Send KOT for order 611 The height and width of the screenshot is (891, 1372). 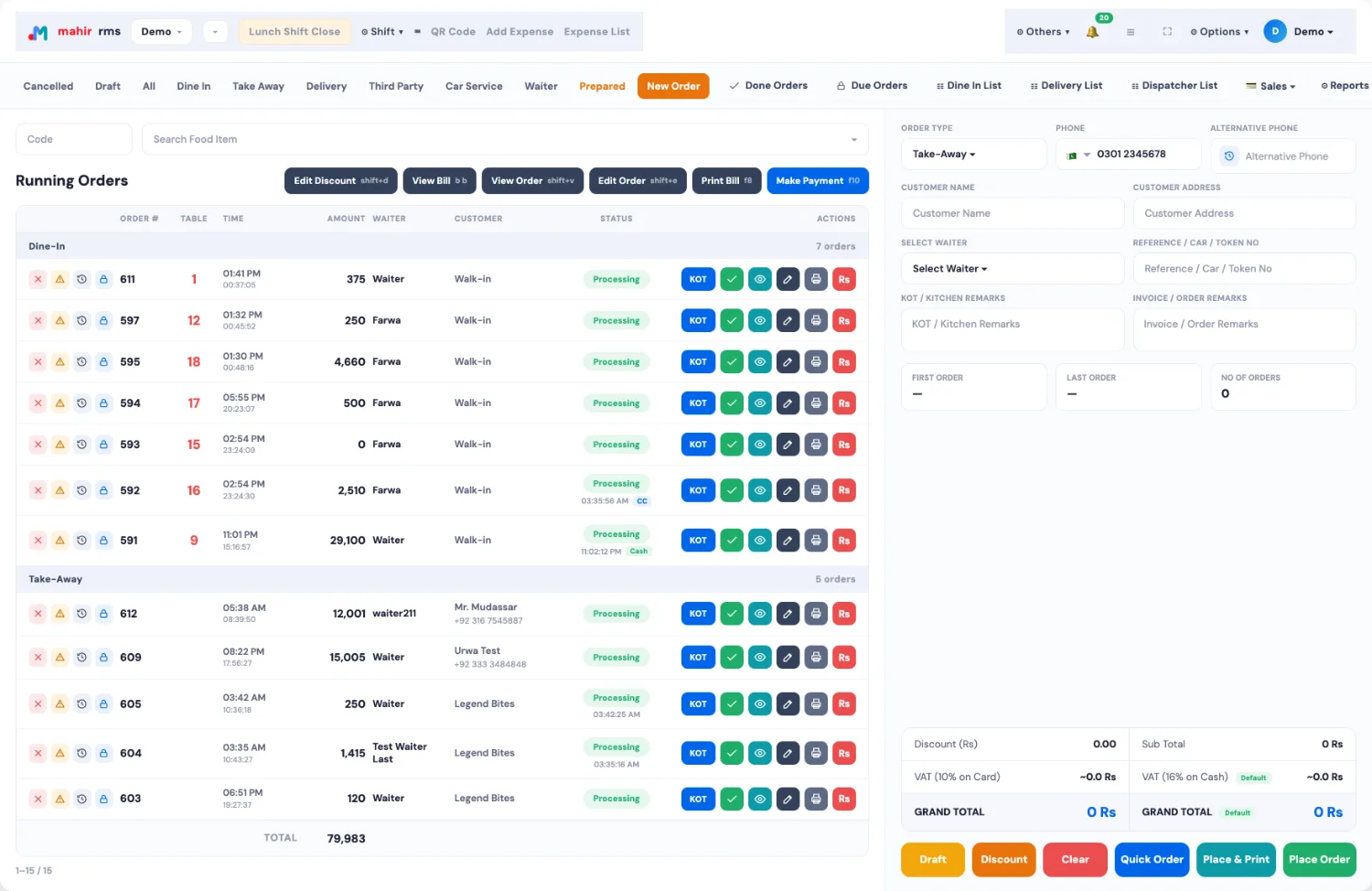coord(698,279)
